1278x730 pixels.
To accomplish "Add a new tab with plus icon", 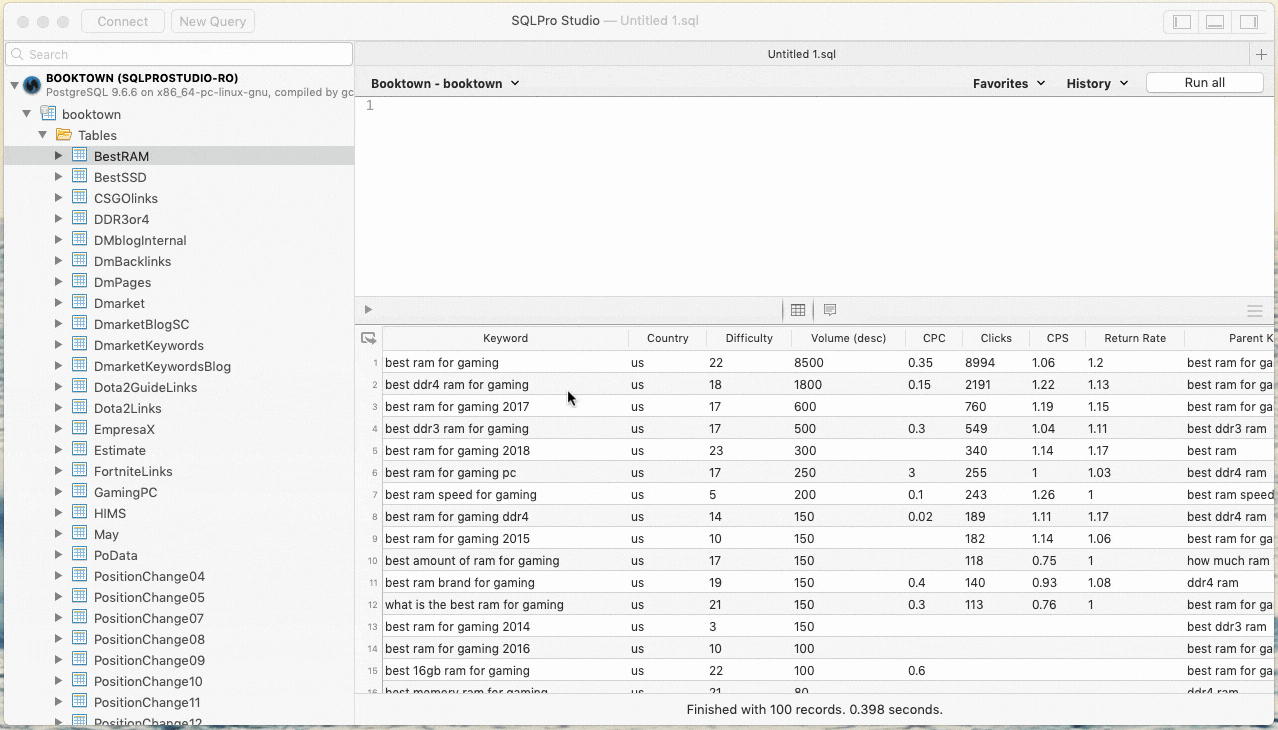I will point(1262,54).
